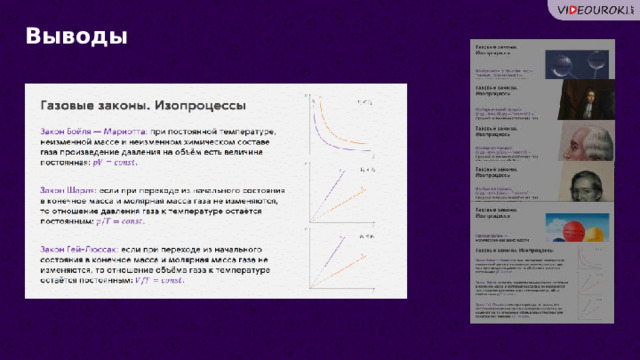Click the p/T = const formula
This screenshot has width=640, height=360.
(x=120, y=221)
